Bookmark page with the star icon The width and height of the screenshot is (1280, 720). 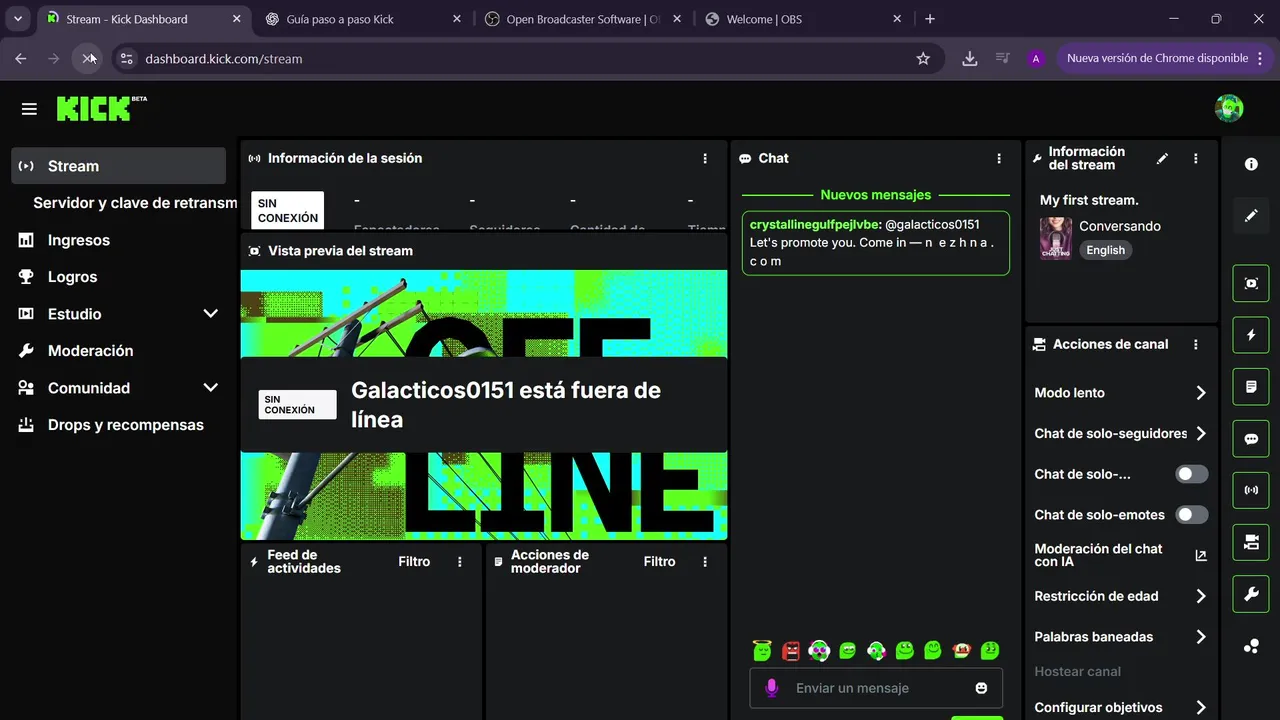923,59
